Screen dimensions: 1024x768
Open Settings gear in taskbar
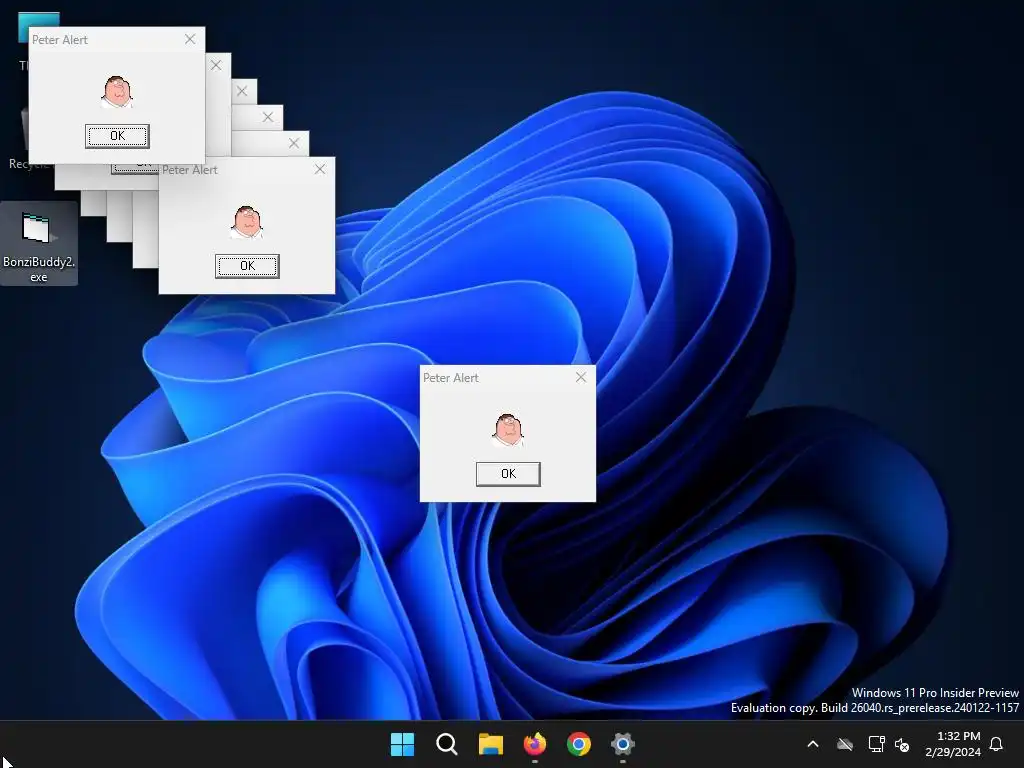click(x=622, y=744)
